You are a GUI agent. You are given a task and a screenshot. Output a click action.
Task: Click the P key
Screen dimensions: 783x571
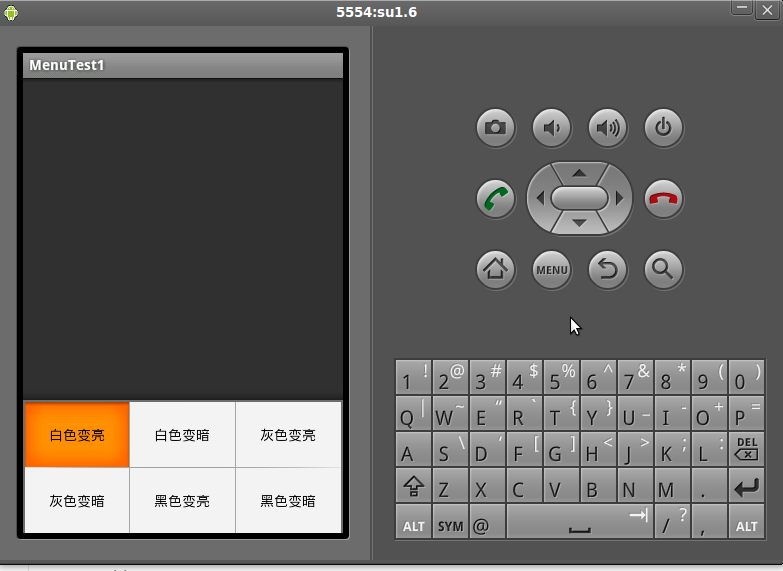pyautogui.click(x=746, y=413)
